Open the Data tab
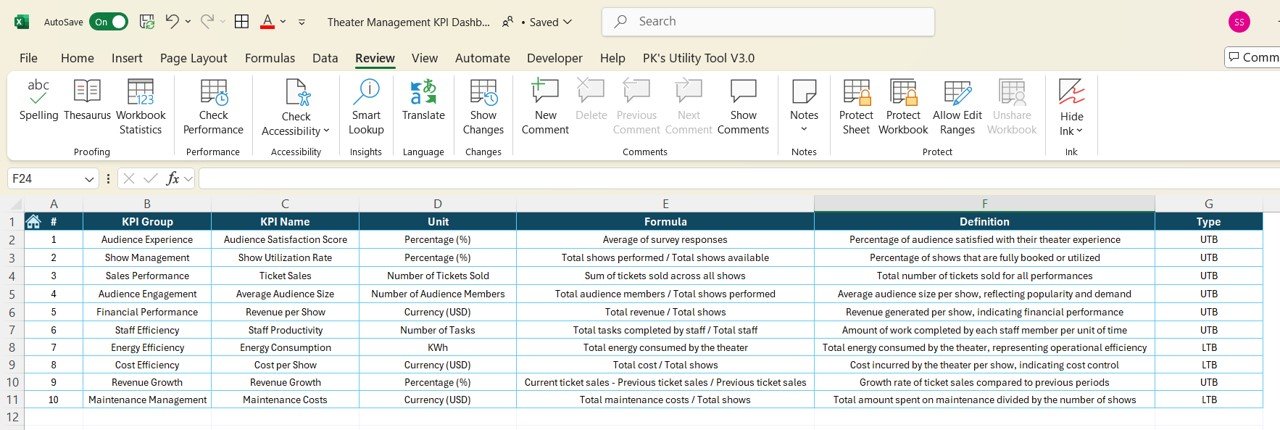 point(325,58)
